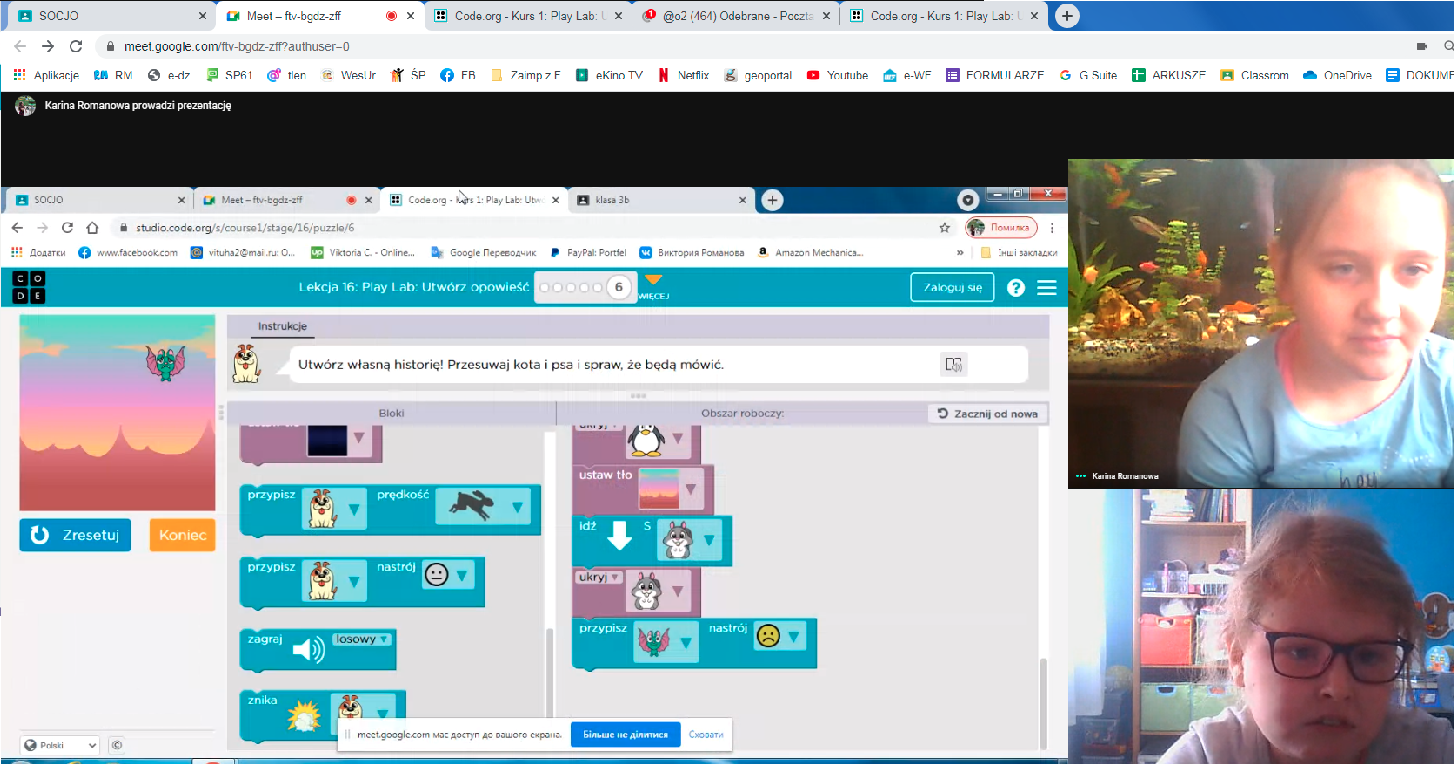Viewport: 1454px width, 764px height.
Task: Open penguin dropdown in workspace ukryj block
Action: point(659,438)
